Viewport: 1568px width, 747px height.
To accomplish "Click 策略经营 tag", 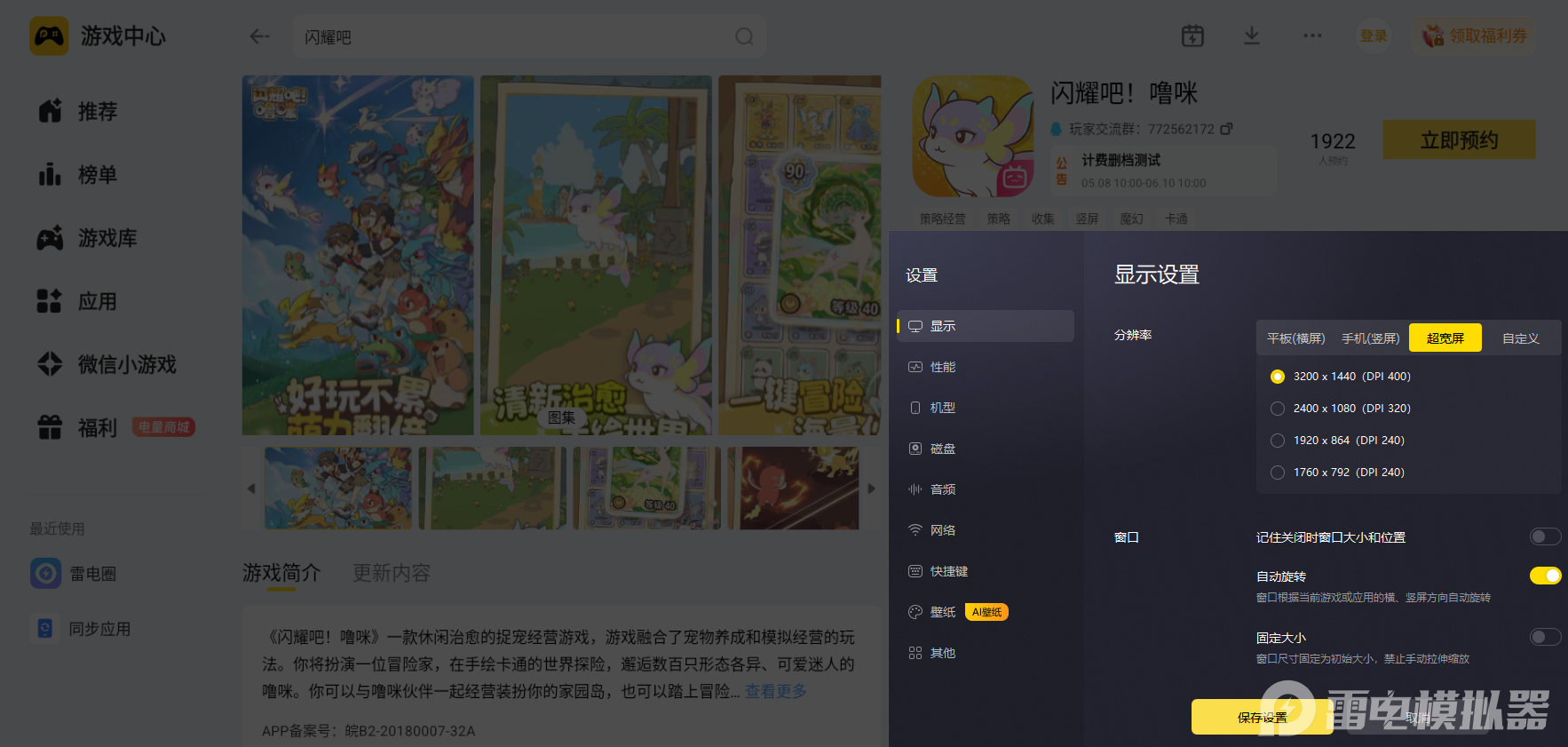I will pyautogui.click(x=942, y=219).
